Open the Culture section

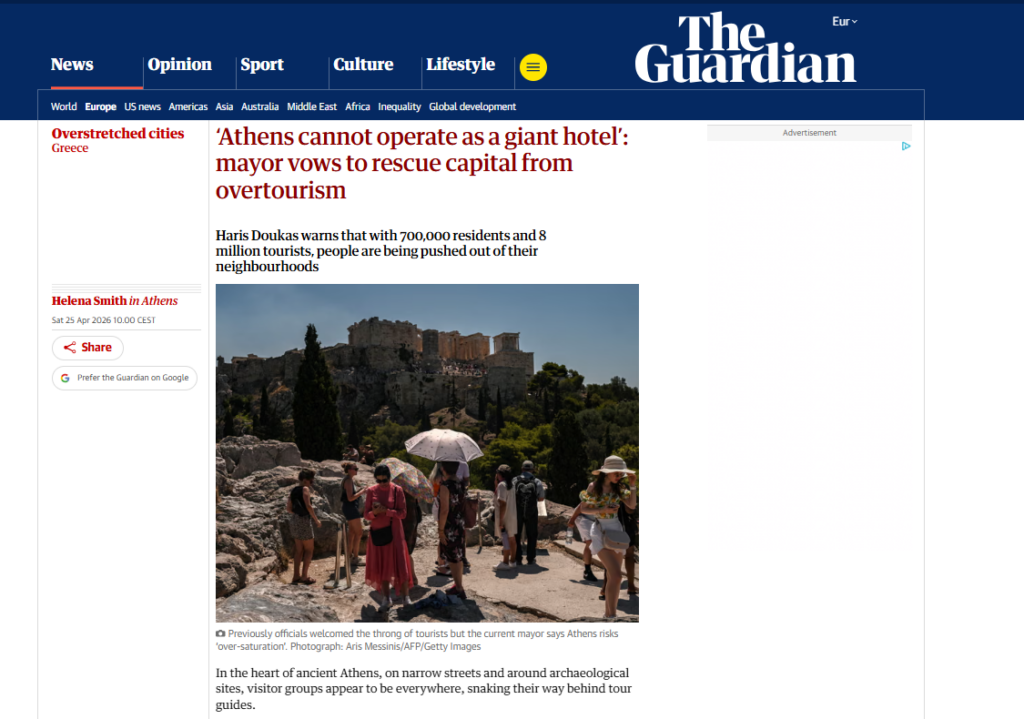(363, 65)
